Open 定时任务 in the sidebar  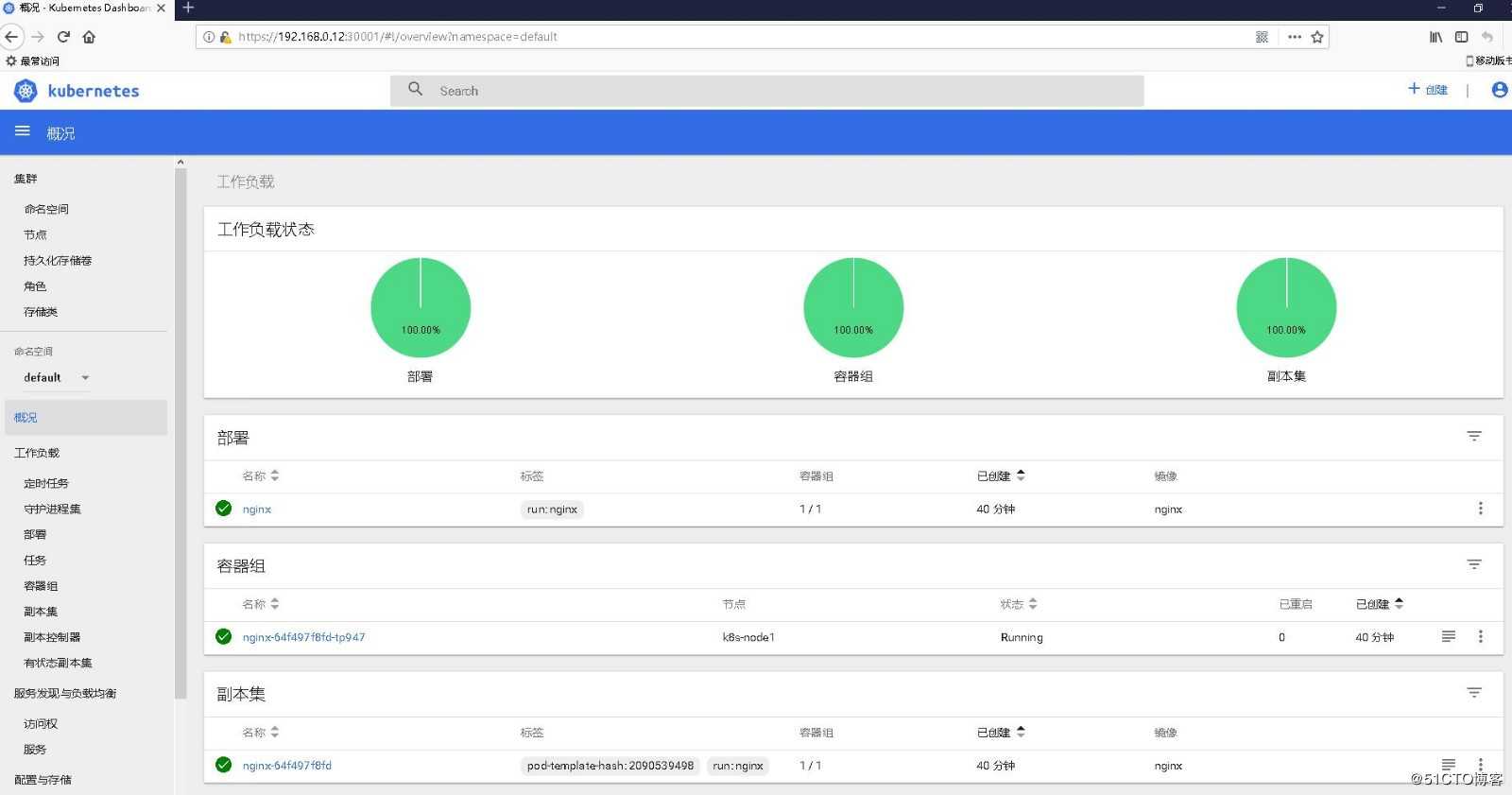pyautogui.click(x=46, y=483)
